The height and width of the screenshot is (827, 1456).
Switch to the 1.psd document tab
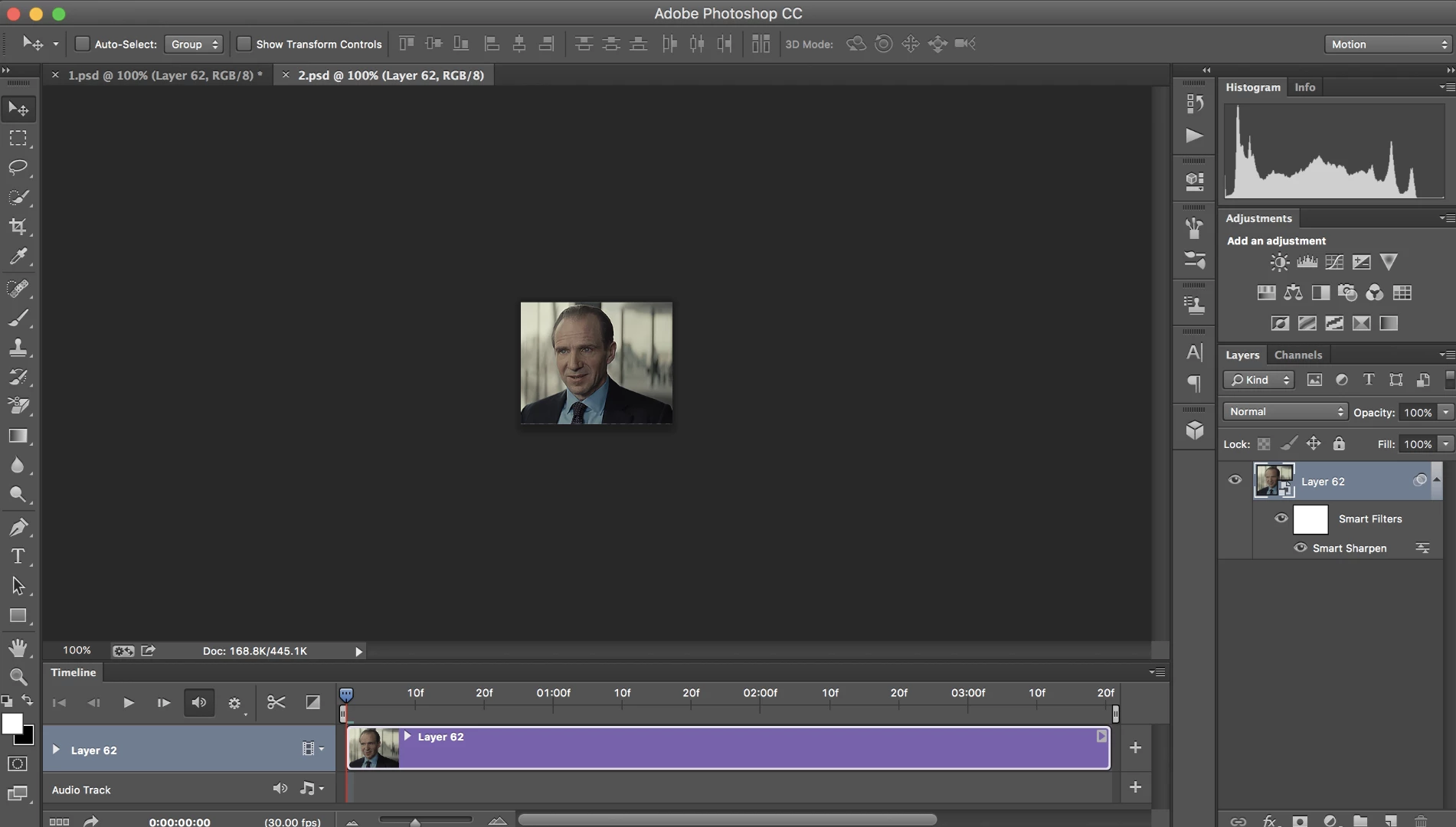pyautogui.click(x=165, y=75)
